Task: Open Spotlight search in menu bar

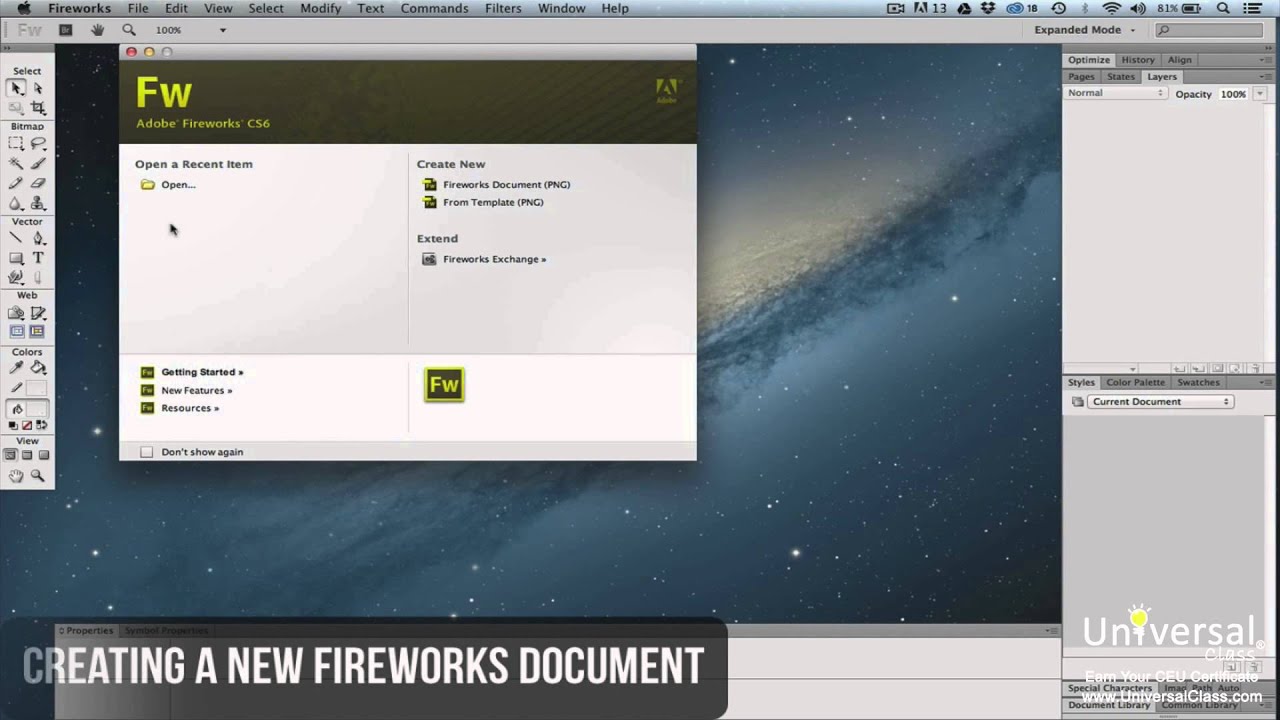Action: pos(1223,8)
